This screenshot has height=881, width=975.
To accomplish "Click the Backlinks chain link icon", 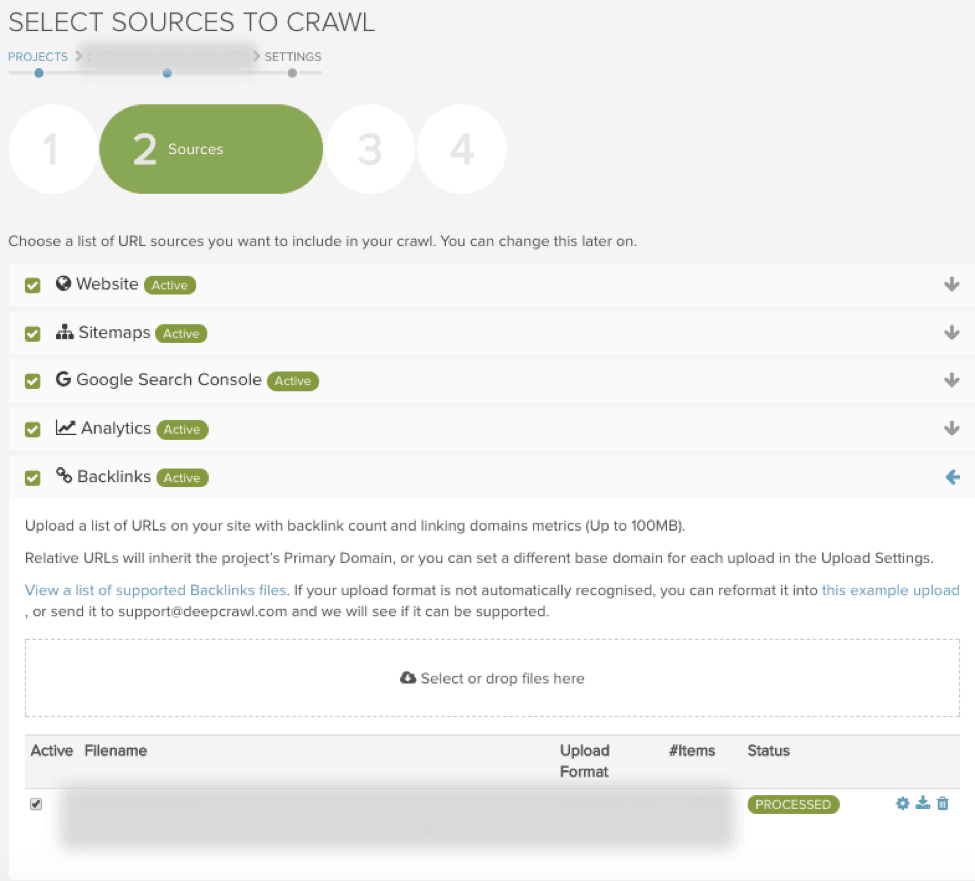I will pyautogui.click(x=64, y=476).
